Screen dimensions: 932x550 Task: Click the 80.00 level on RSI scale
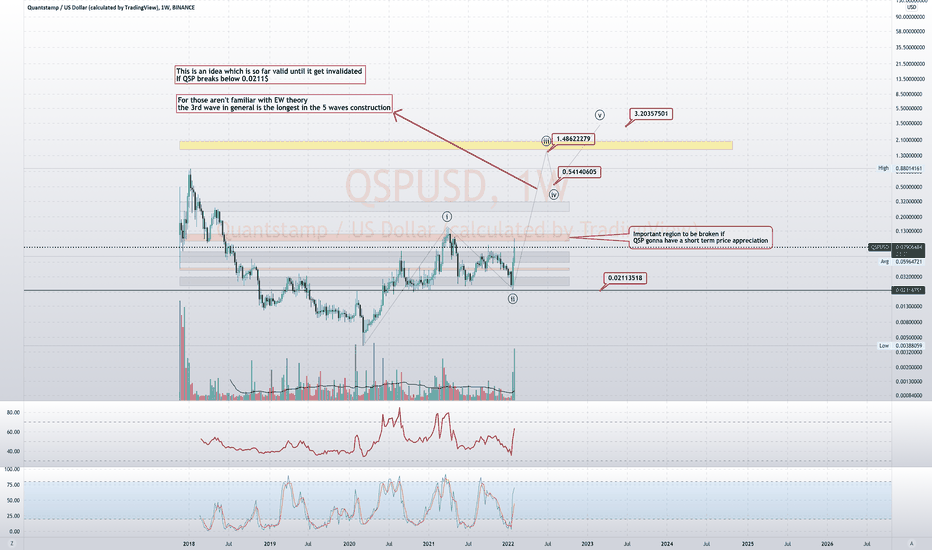tap(13, 412)
